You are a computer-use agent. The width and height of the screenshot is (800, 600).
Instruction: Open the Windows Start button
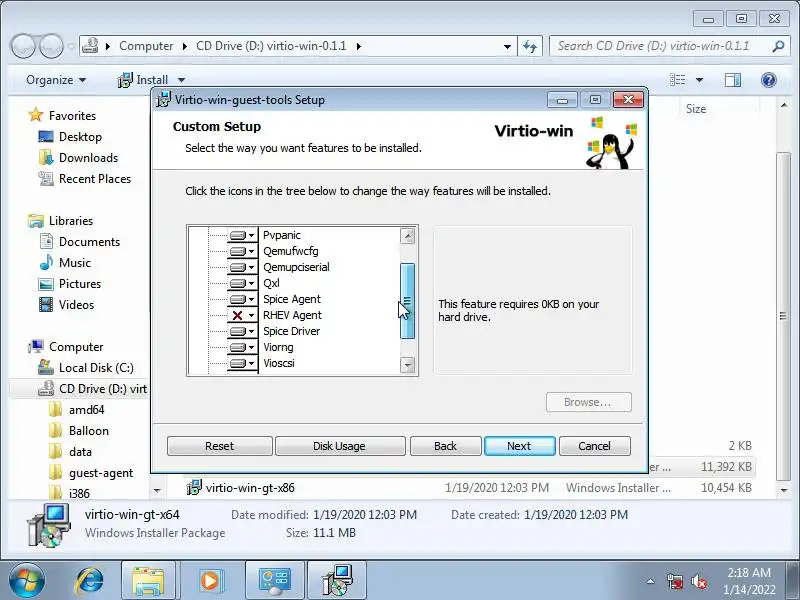[27, 581]
